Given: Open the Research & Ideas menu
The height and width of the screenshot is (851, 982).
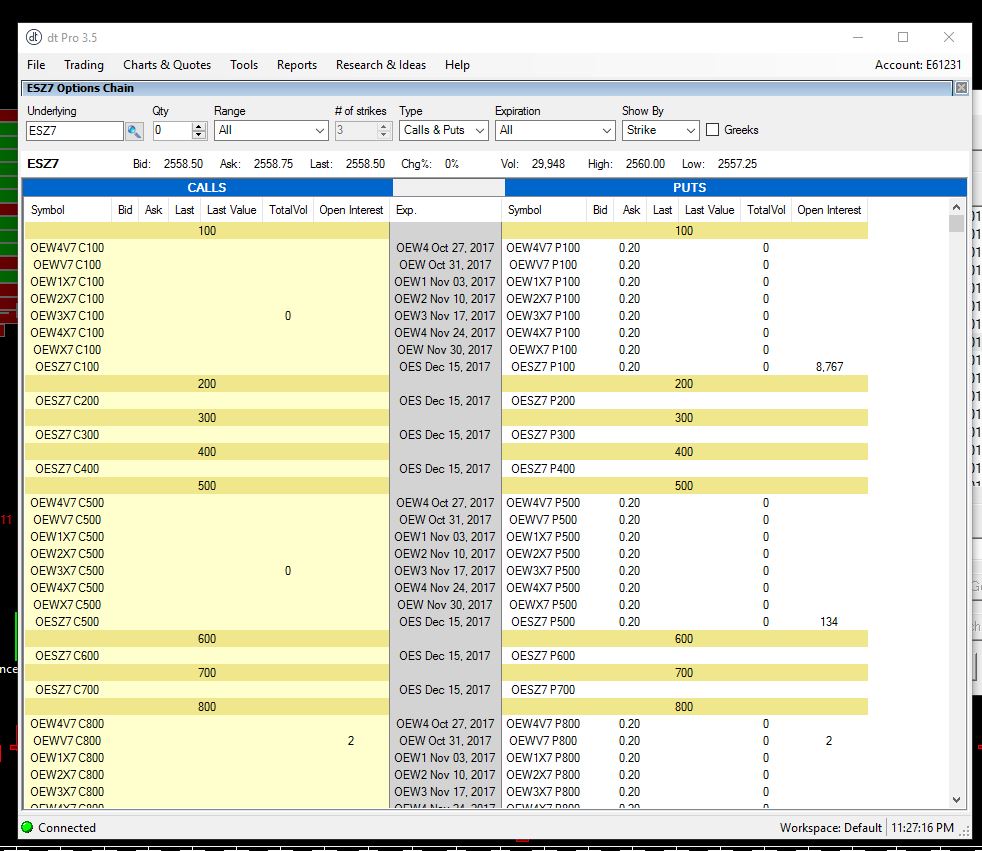Looking at the screenshot, I should pos(381,65).
